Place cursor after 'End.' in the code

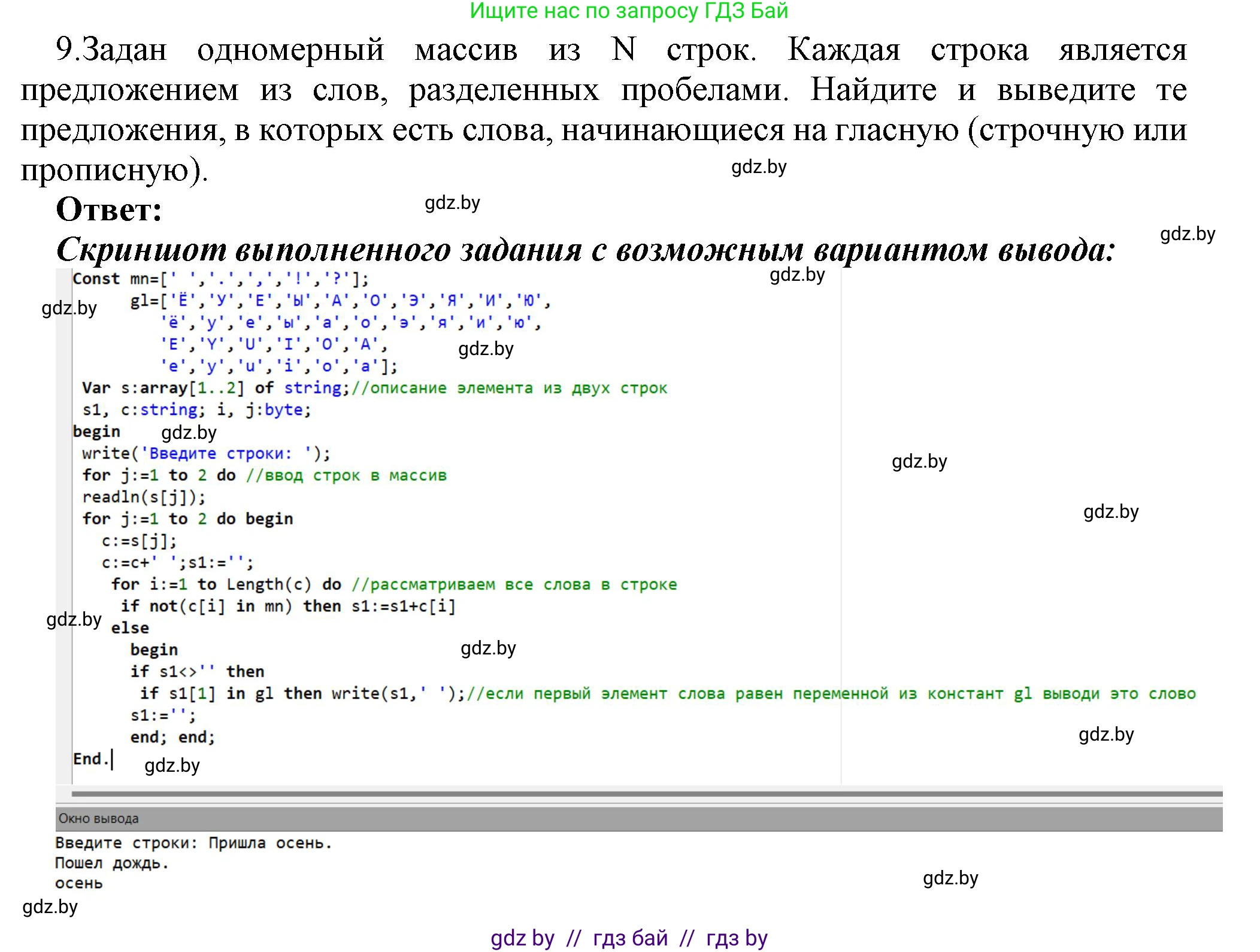(x=111, y=759)
